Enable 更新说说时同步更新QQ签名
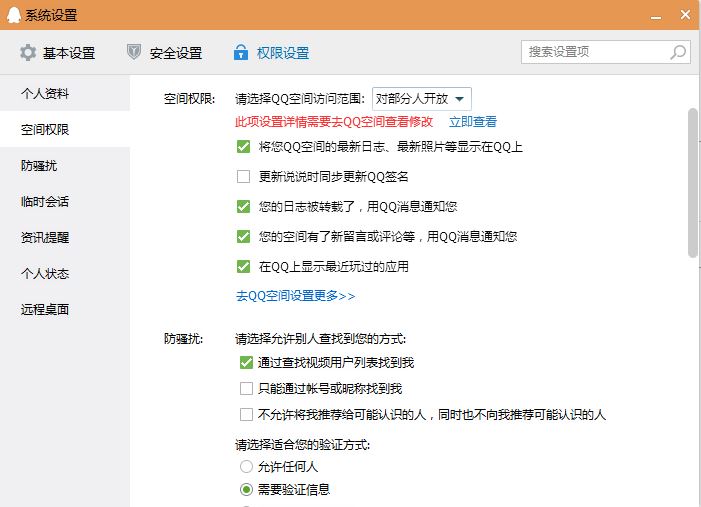The height and width of the screenshot is (507, 701). click(x=243, y=177)
